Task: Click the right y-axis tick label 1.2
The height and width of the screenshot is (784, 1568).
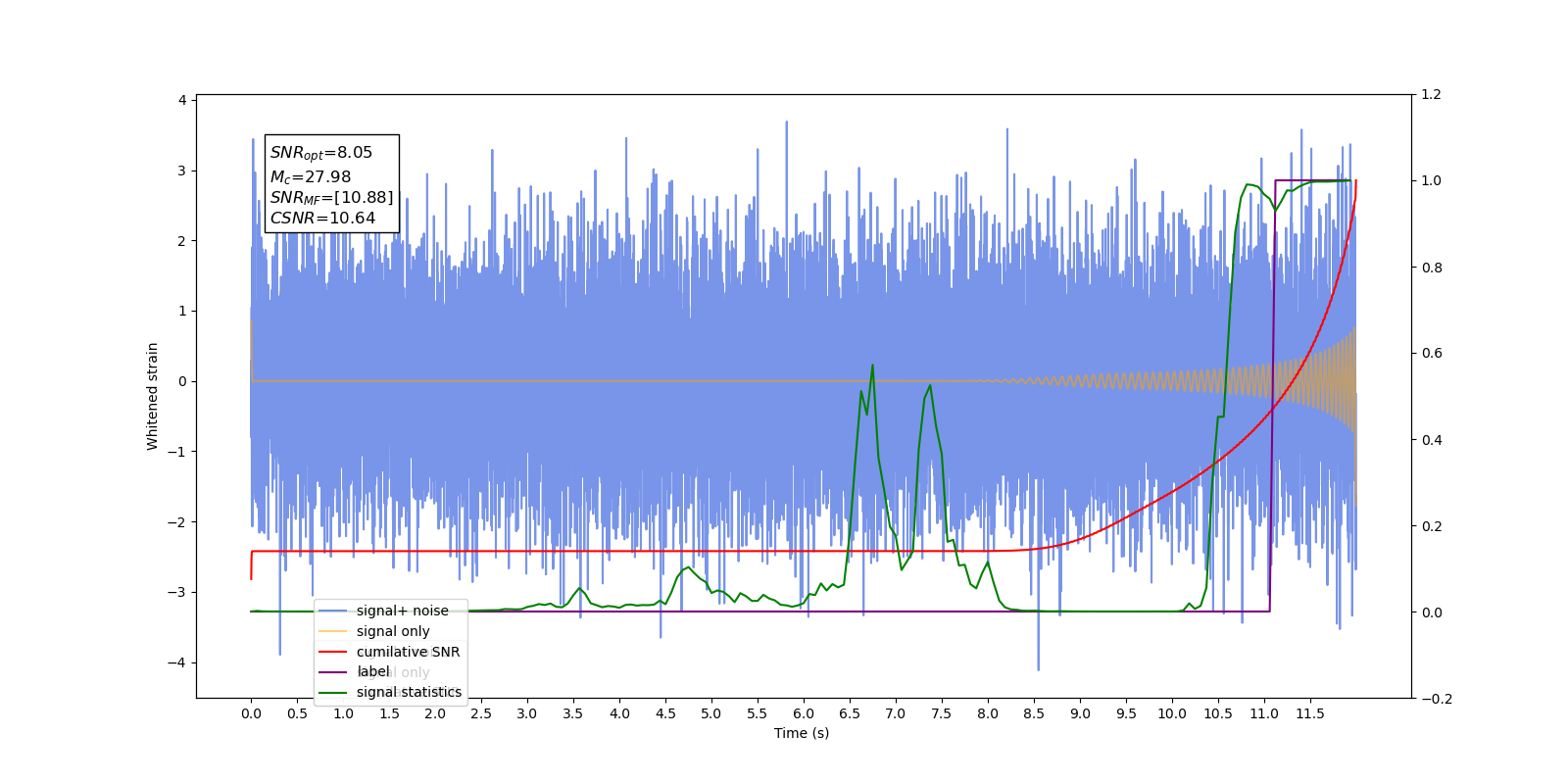Action: point(1432,94)
